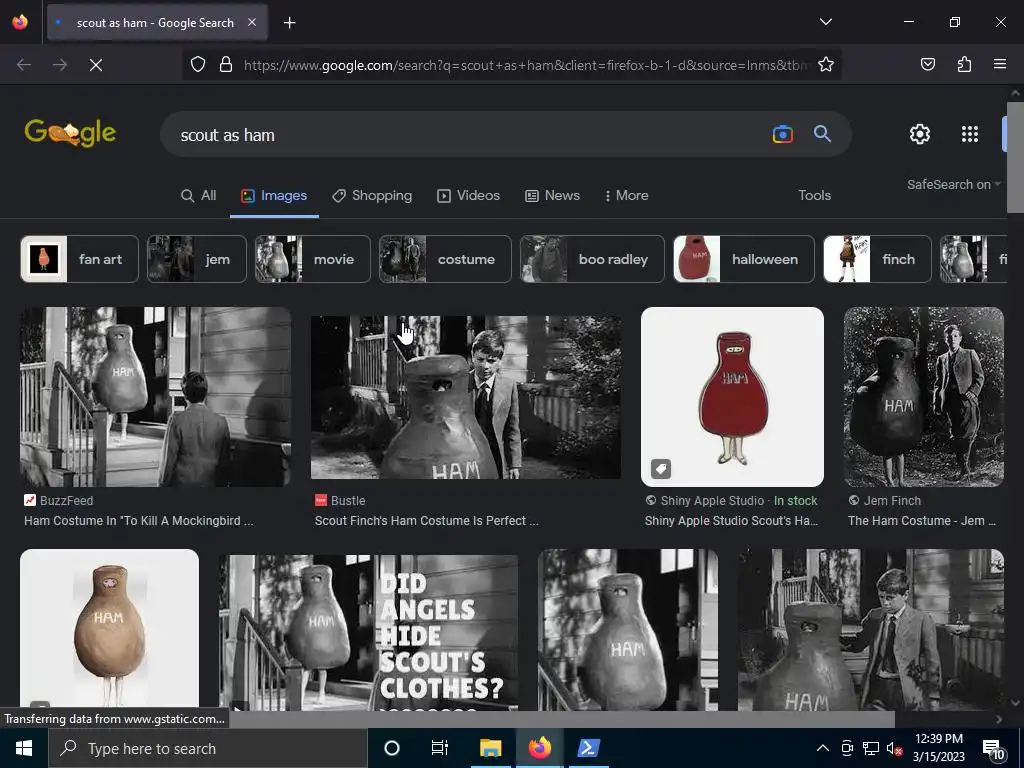Open the 'Did Angels Hide Scout's Clothes?' image
The height and width of the screenshot is (768, 1024).
pyautogui.click(x=368, y=632)
